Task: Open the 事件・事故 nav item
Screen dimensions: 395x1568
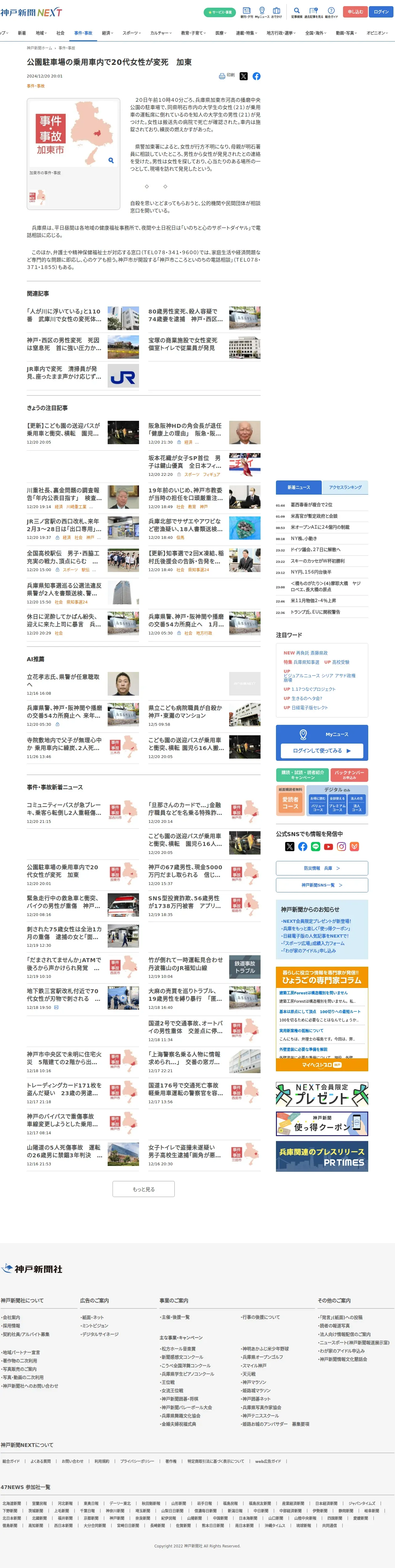Action: pyautogui.click(x=83, y=33)
